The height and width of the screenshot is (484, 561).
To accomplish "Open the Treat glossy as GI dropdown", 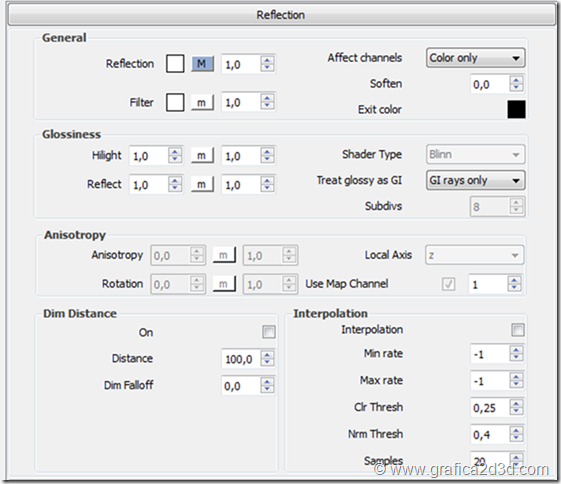I will coord(475,180).
